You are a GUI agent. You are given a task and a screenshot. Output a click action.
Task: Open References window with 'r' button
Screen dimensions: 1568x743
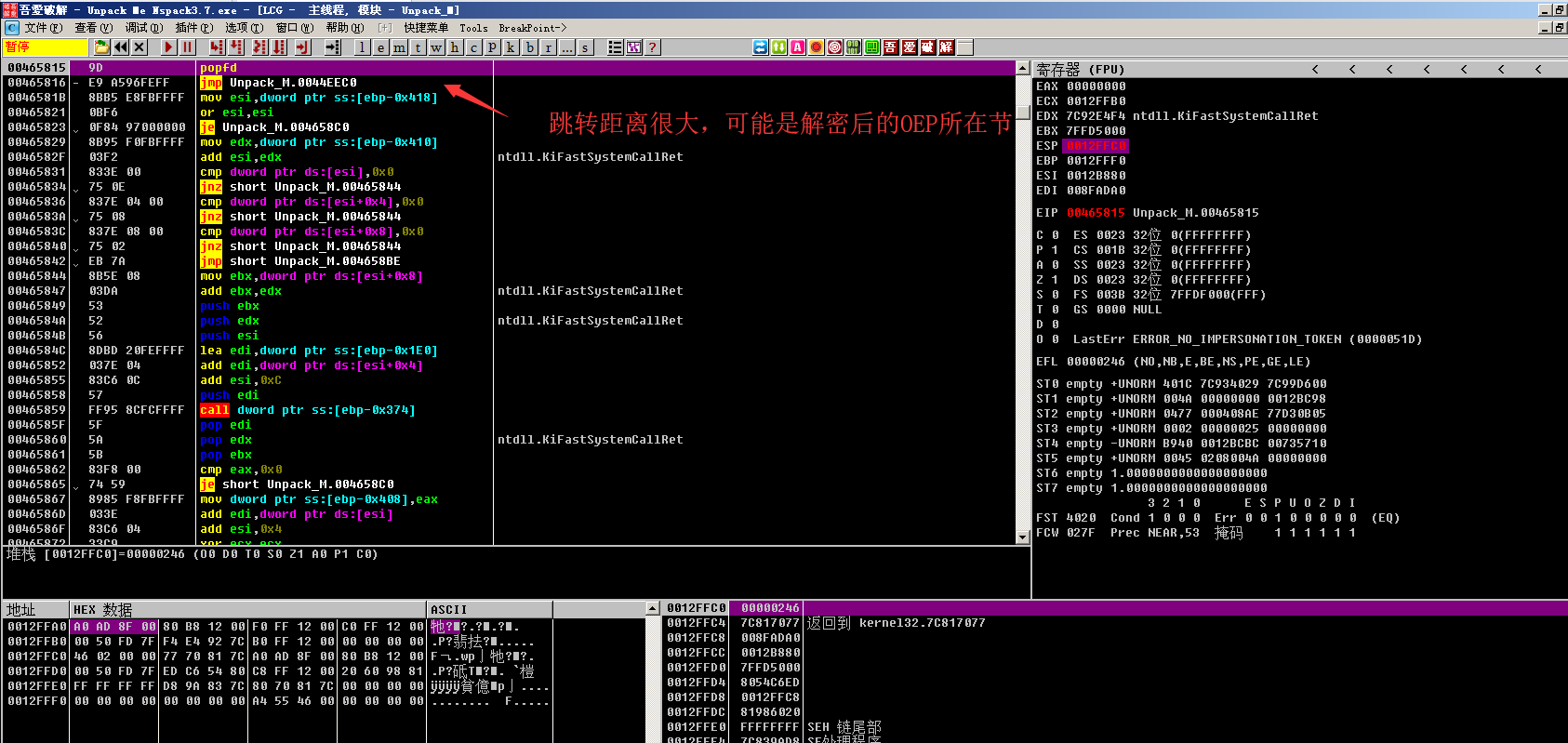coord(549,46)
